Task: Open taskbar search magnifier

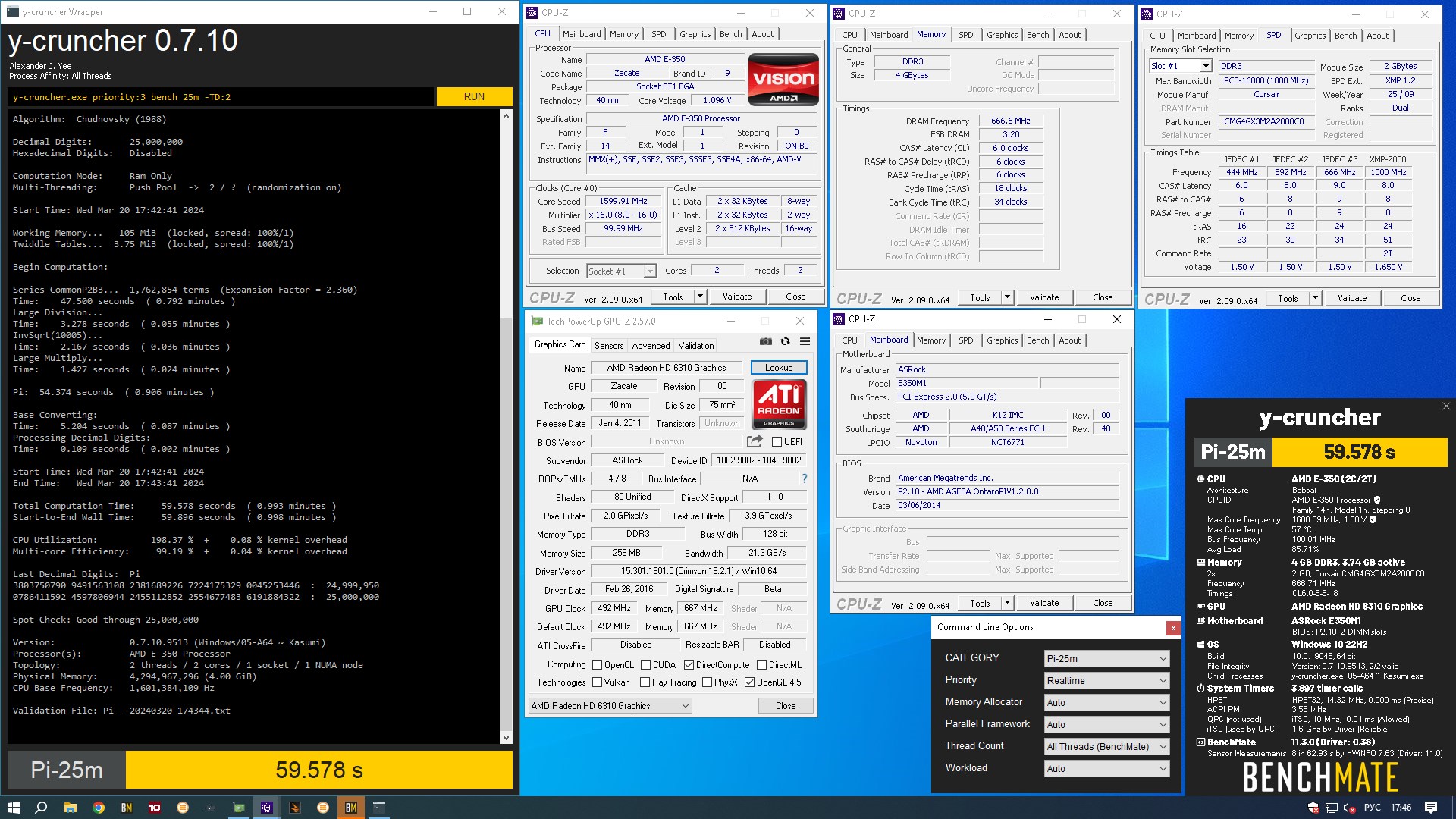Action: pos(41,808)
